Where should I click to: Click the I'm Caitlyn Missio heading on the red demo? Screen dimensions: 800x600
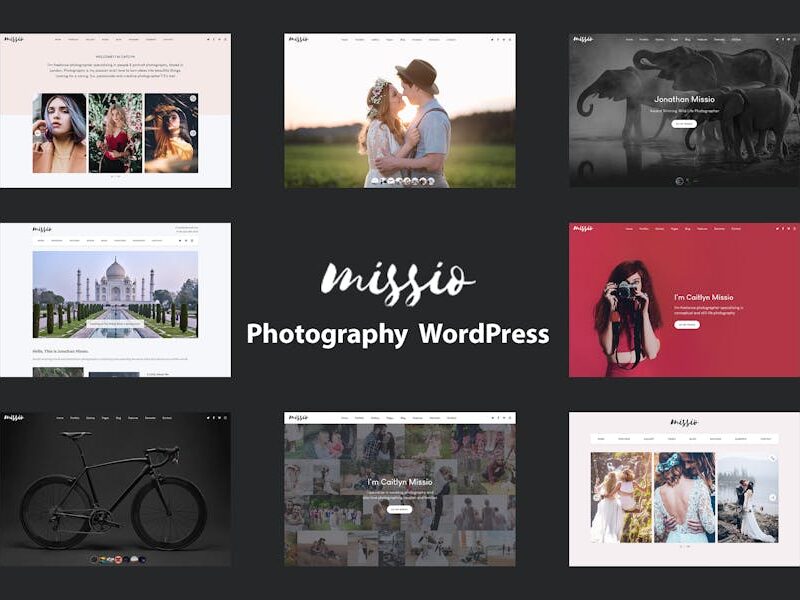pyautogui.click(x=704, y=297)
